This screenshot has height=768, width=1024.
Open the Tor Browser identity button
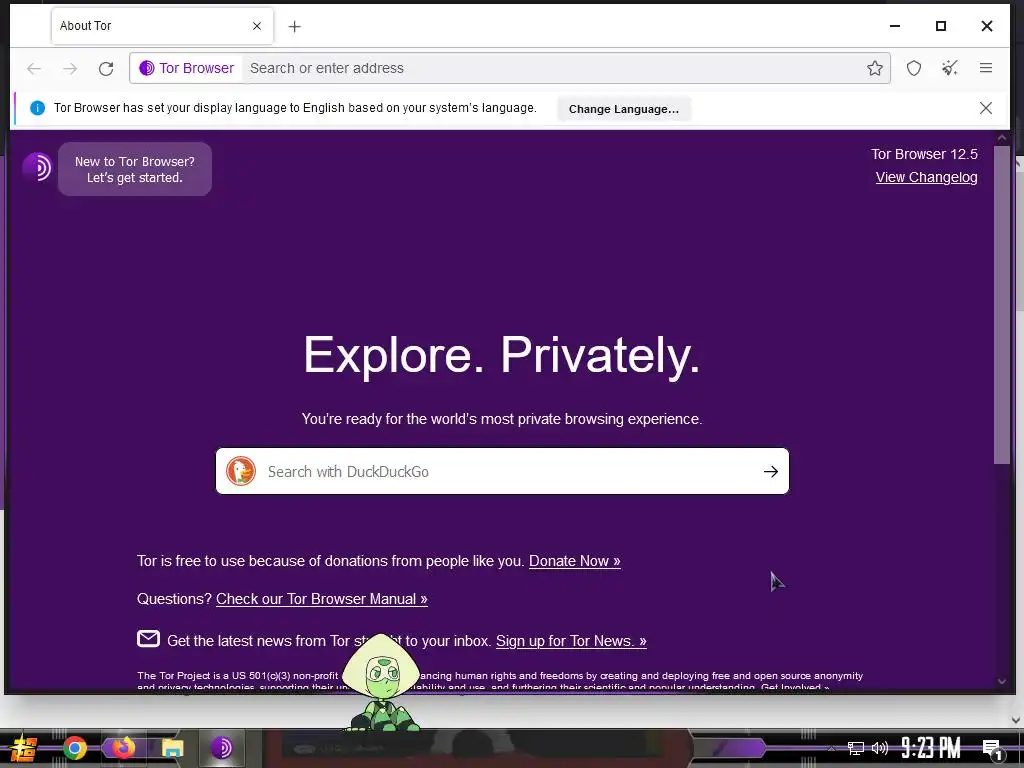187,68
